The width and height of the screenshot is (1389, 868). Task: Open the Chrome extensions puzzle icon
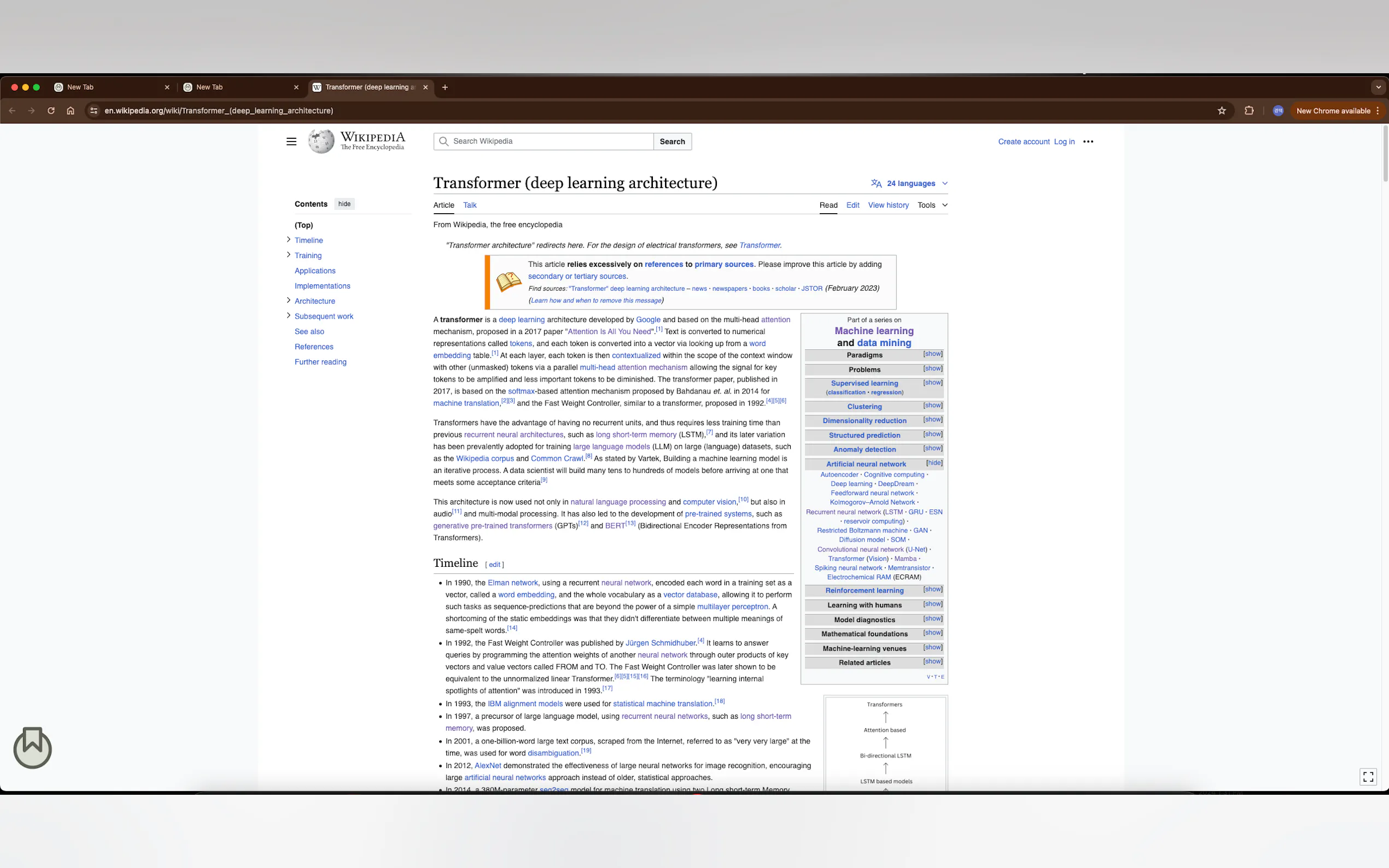(1249, 111)
